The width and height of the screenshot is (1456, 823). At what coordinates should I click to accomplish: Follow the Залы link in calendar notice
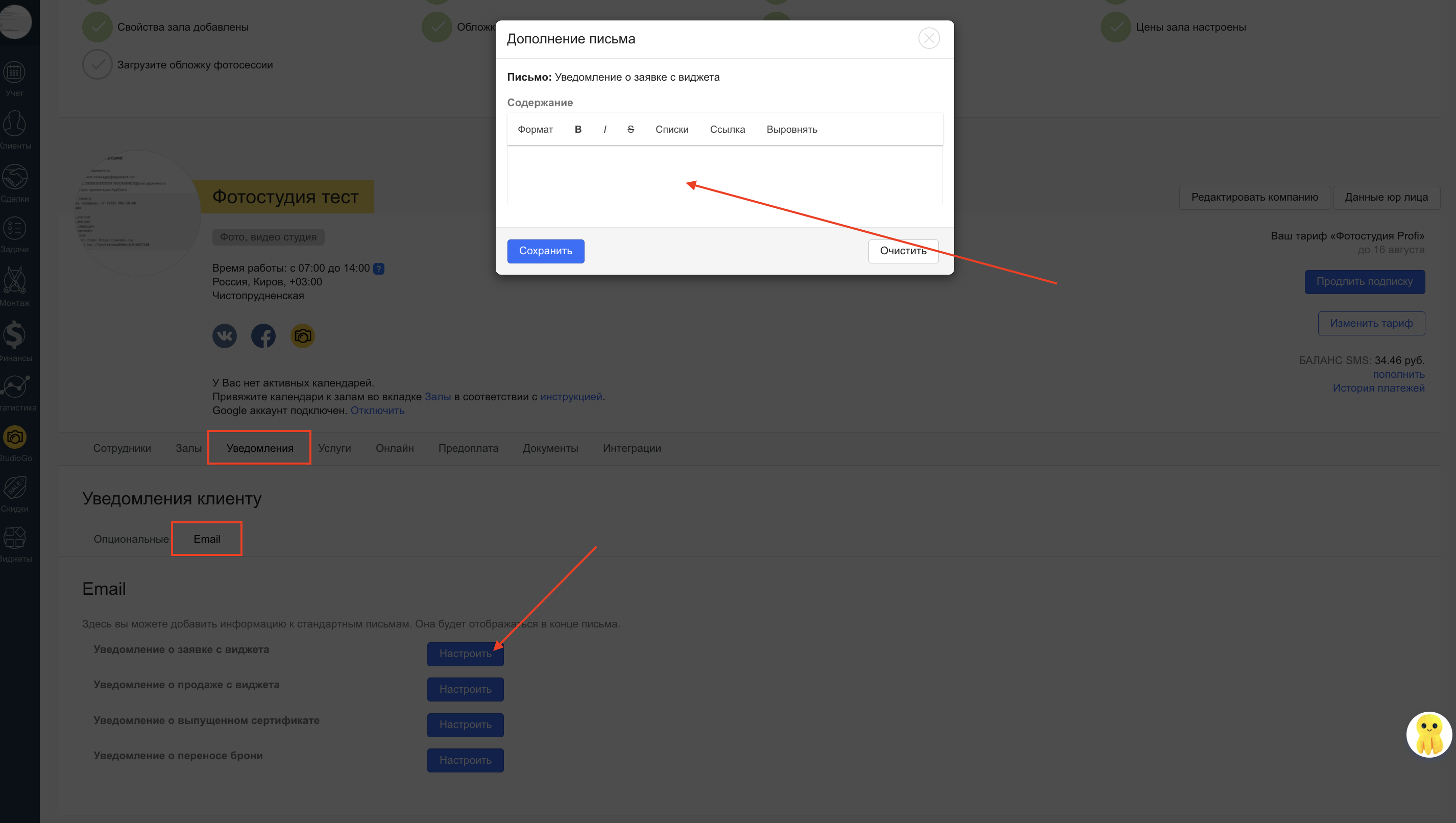438,397
